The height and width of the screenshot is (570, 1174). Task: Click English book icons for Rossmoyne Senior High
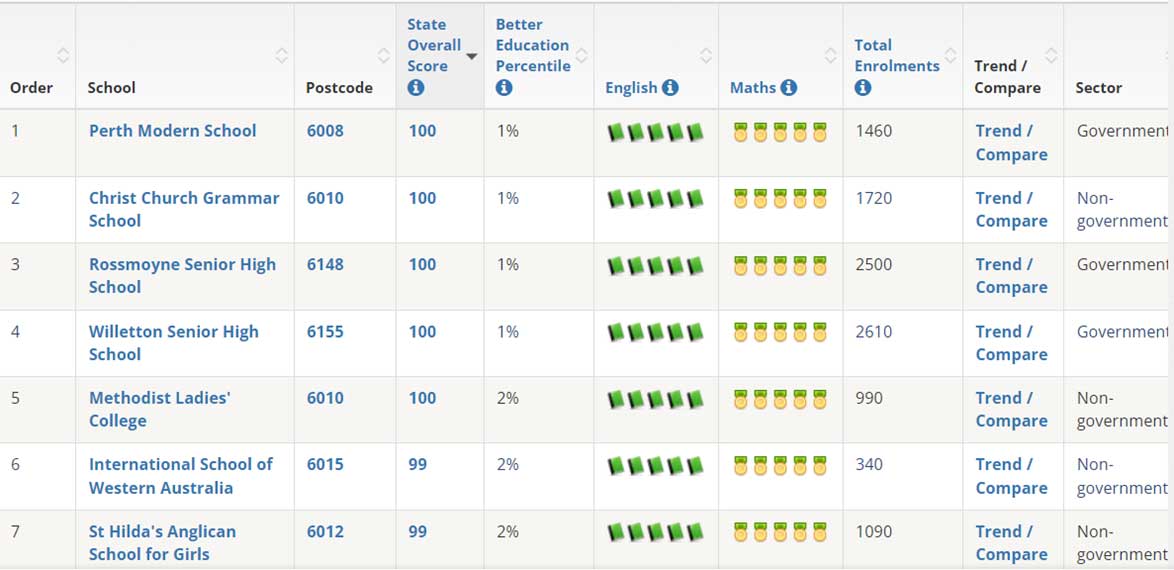tap(655, 266)
